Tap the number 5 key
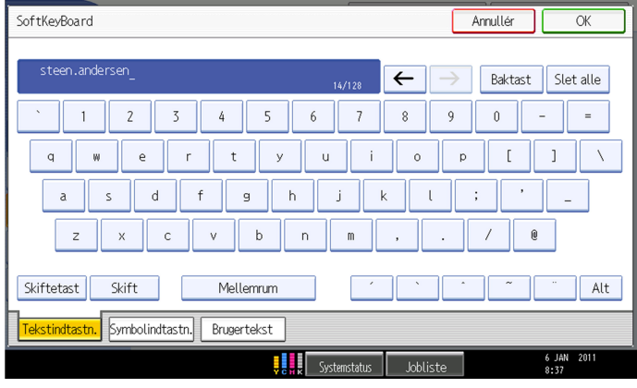The width and height of the screenshot is (637, 388). pos(267,117)
